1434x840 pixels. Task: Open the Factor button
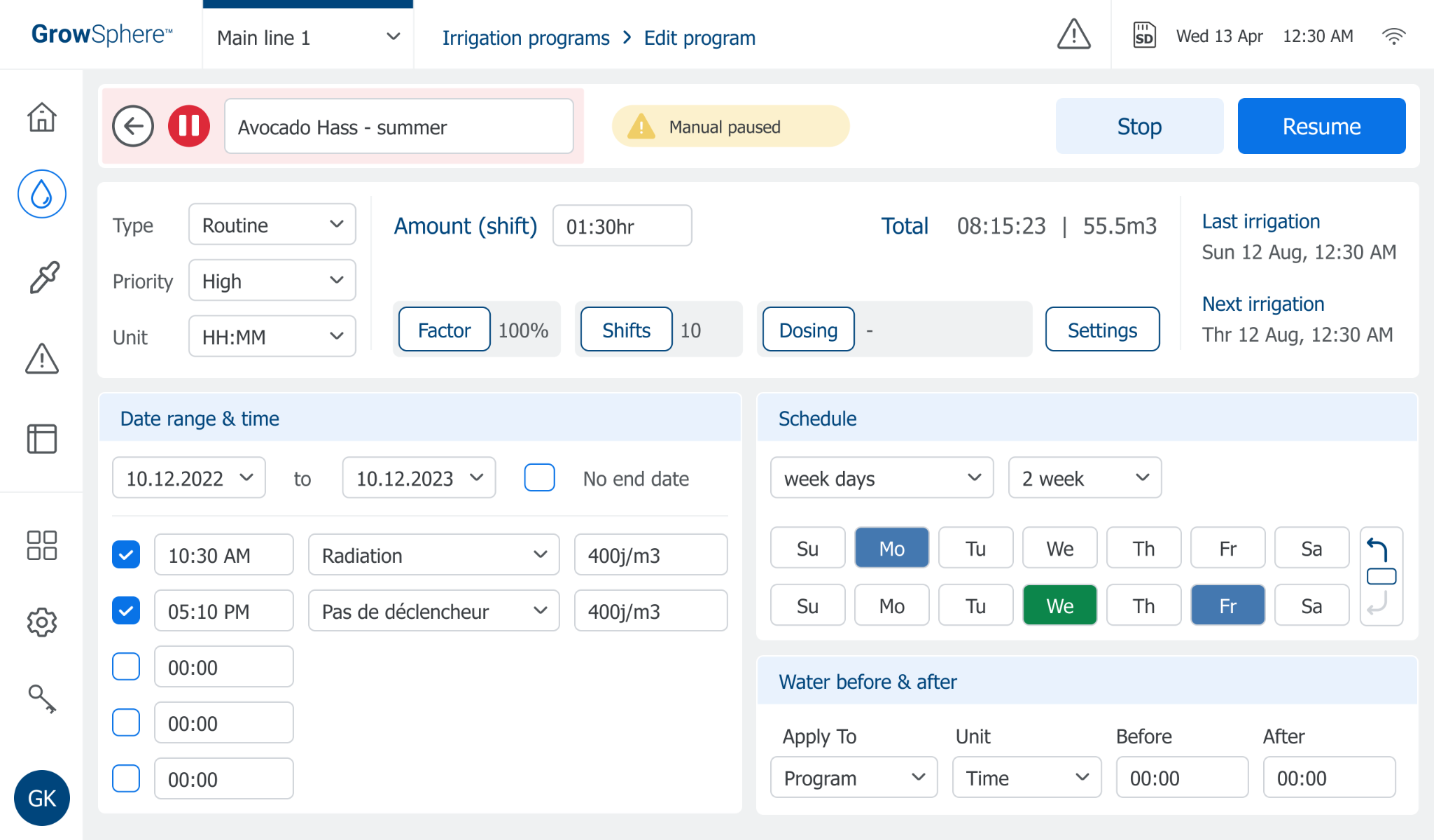tap(445, 329)
